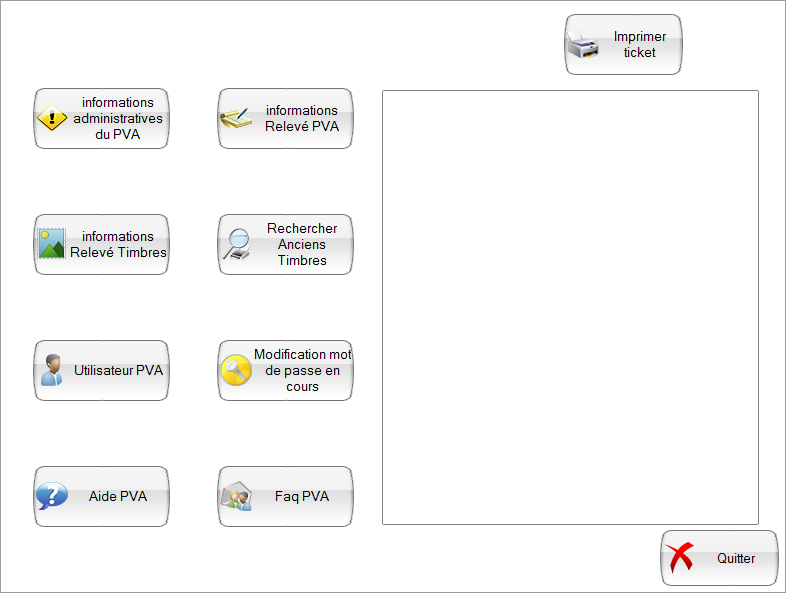The height and width of the screenshot is (593, 786).
Task: Click the magnifying glass search icon
Action: pos(237,244)
